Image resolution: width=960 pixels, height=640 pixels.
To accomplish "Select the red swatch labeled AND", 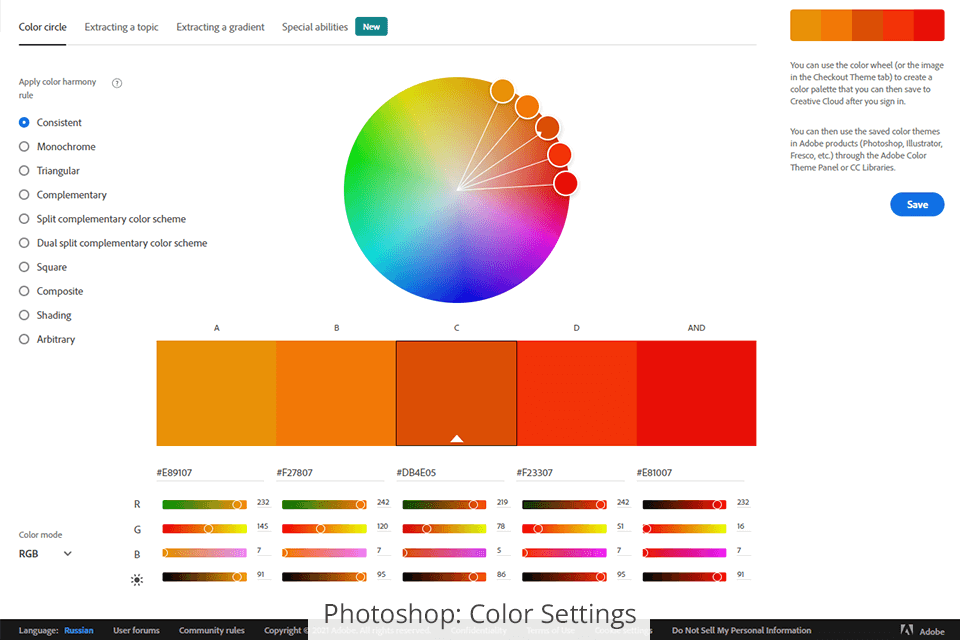I will (x=697, y=393).
